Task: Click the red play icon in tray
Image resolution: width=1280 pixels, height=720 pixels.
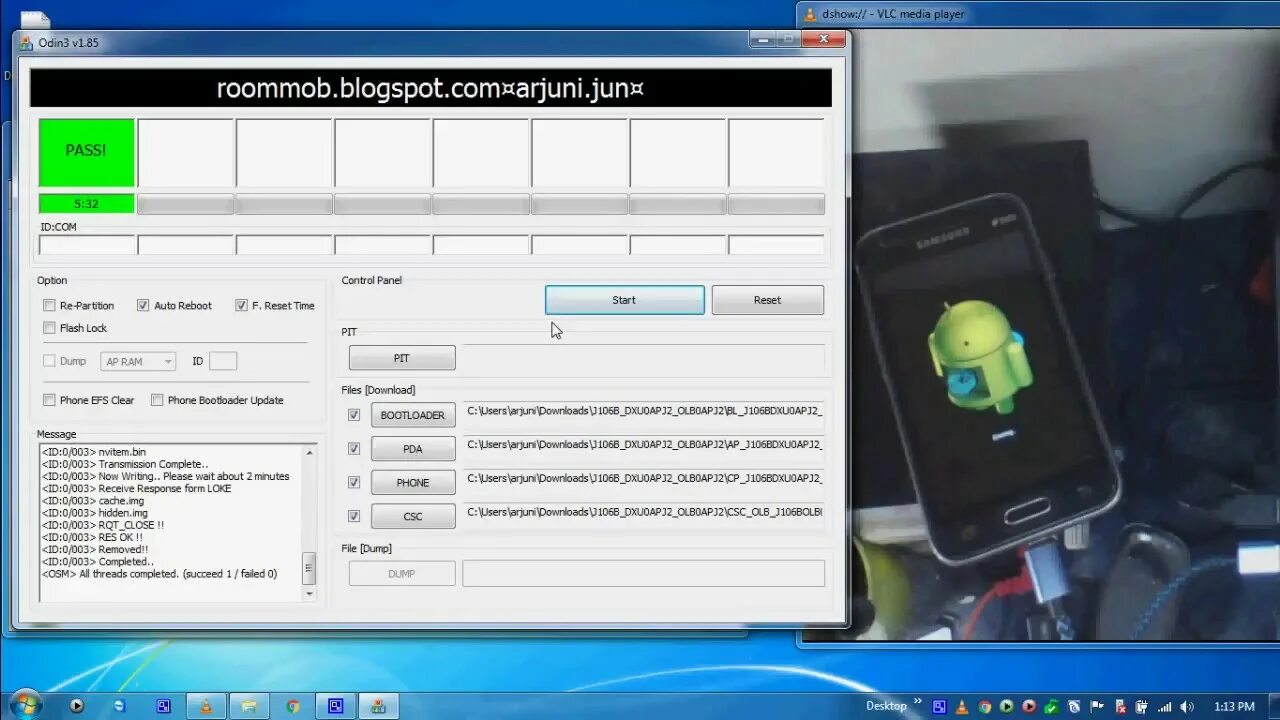Action: point(1029,706)
